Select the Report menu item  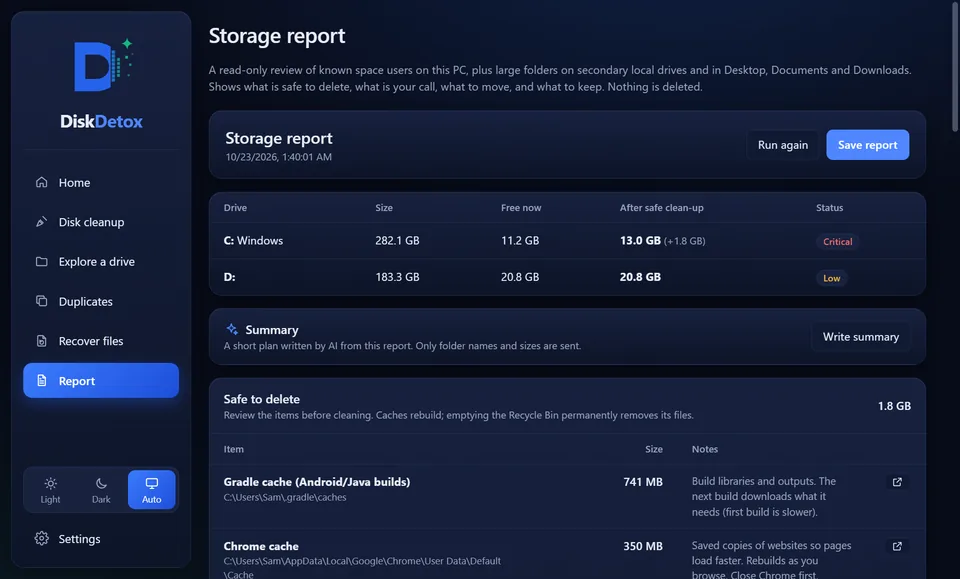(101, 381)
